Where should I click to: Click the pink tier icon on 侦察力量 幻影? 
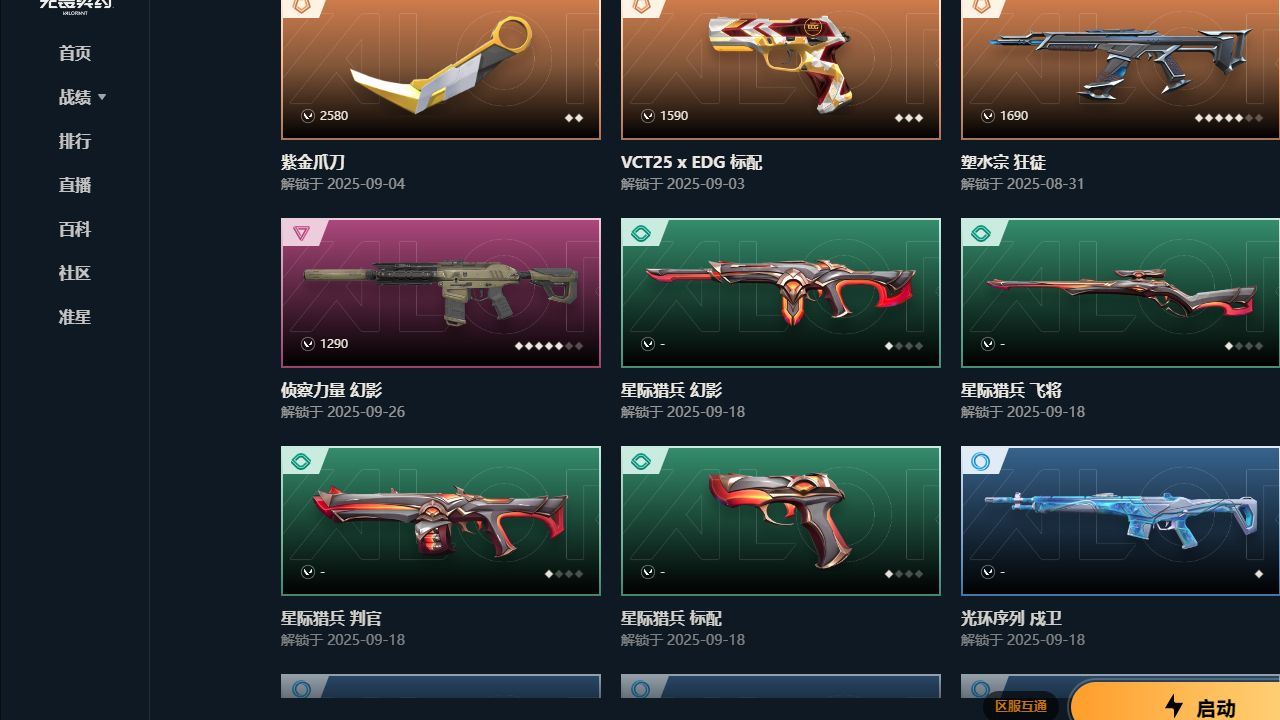[x=301, y=233]
